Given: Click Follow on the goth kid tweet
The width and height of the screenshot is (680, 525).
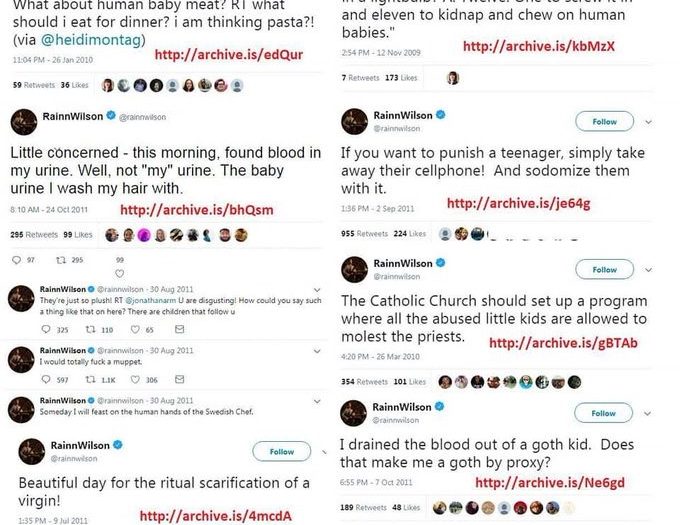Looking at the screenshot, I should (x=604, y=413).
